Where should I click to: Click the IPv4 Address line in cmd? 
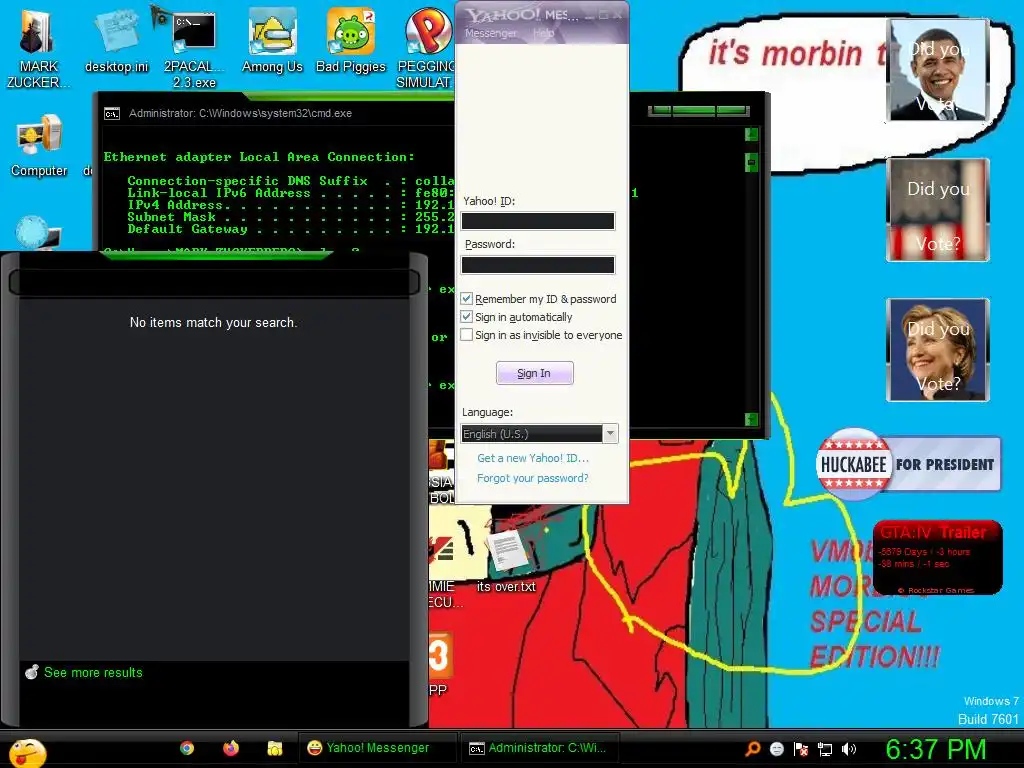click(x=291, y=205)
